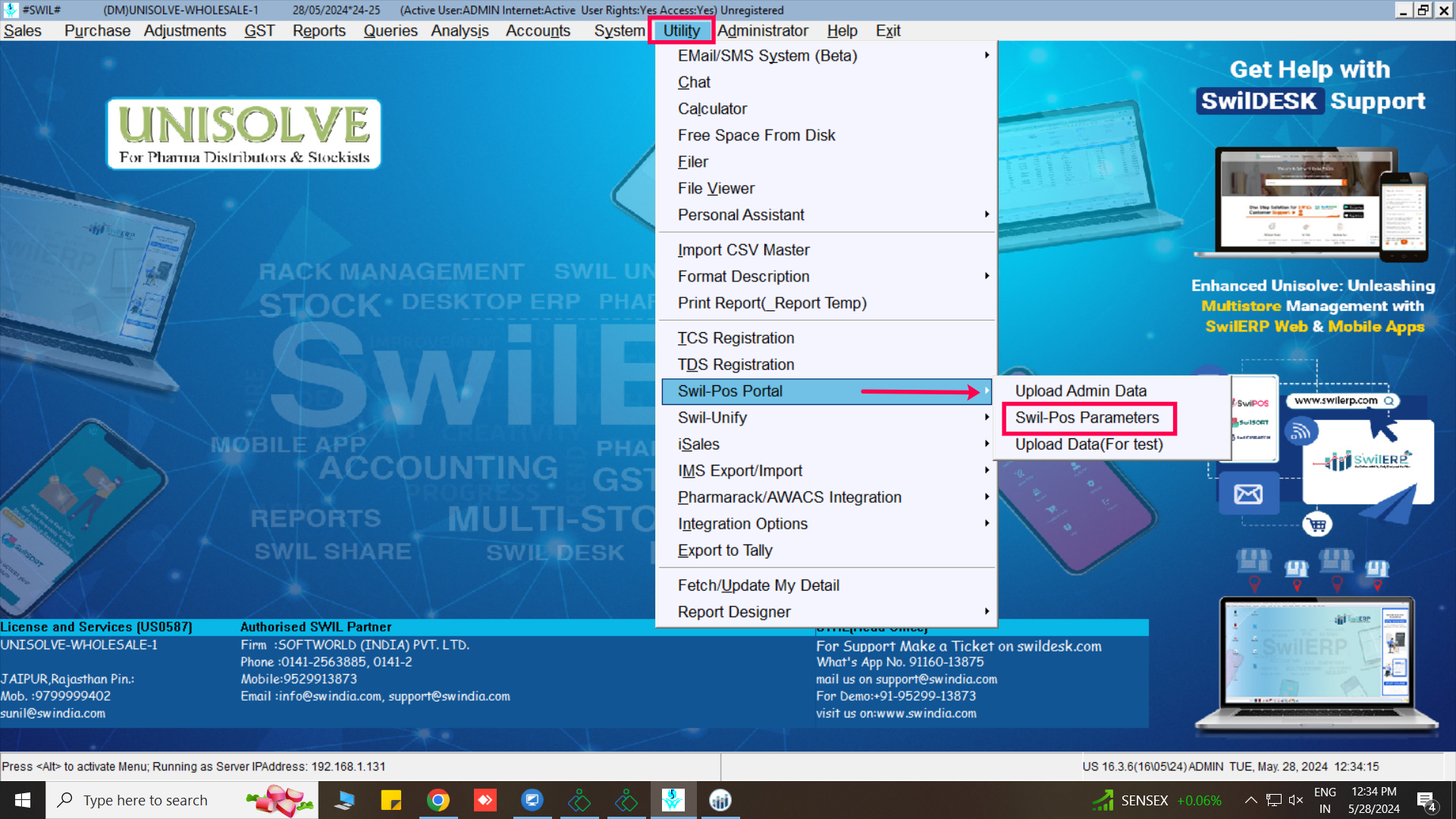Show hidden tray icons chevron

(x=1251, y=800)
